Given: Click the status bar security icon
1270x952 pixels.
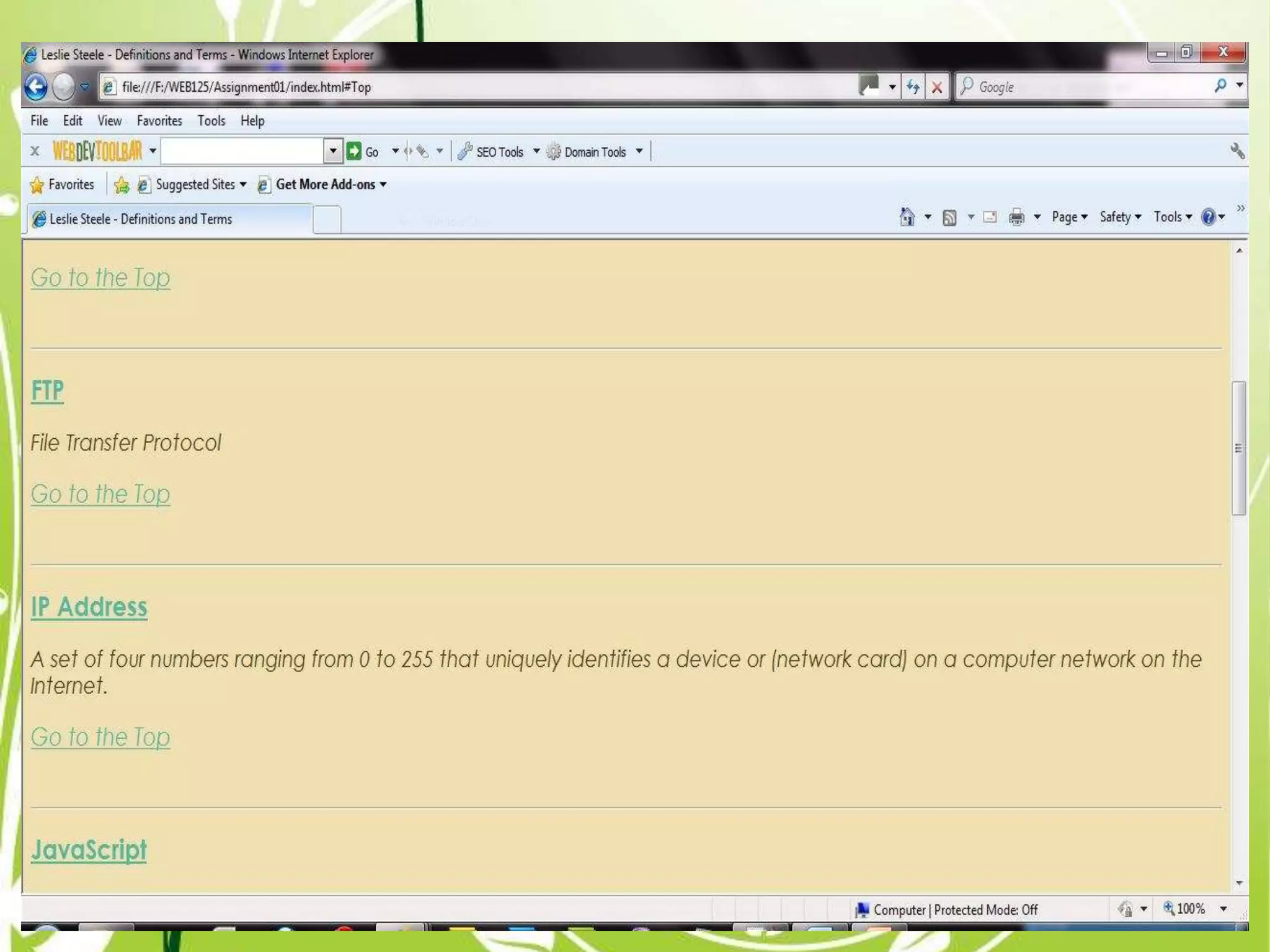Looking at the screenshot, I should [1126, 909].
